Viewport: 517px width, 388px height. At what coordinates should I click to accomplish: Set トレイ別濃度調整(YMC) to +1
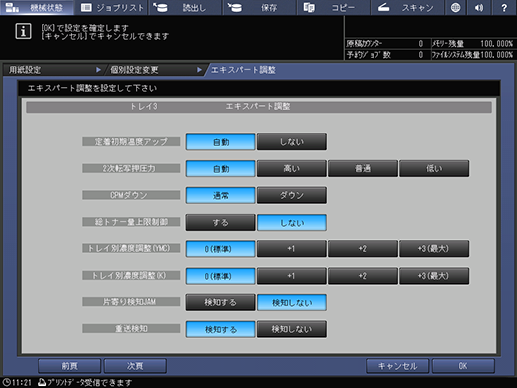[292, 249]
